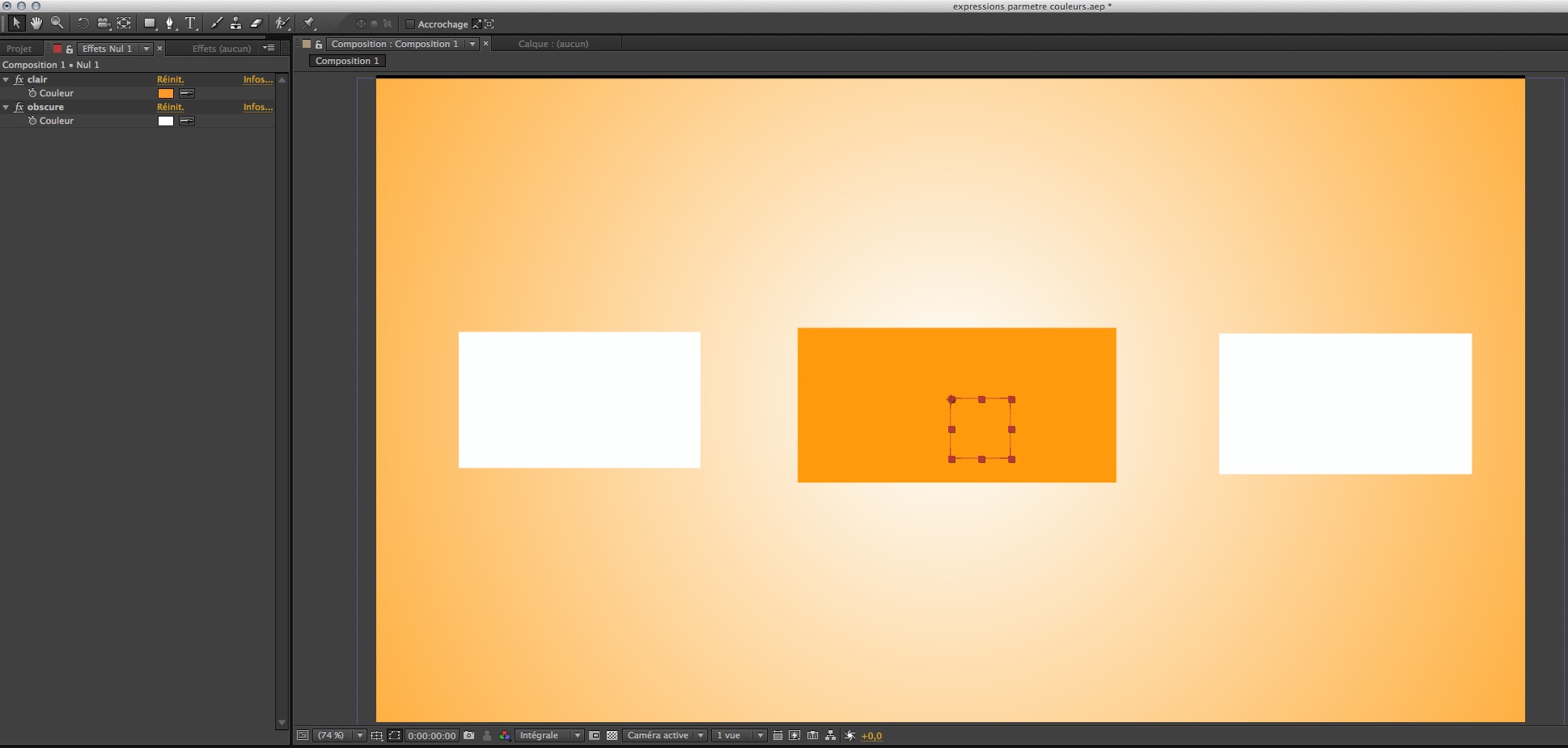Toggle the transparency grid button

point(612,735)
